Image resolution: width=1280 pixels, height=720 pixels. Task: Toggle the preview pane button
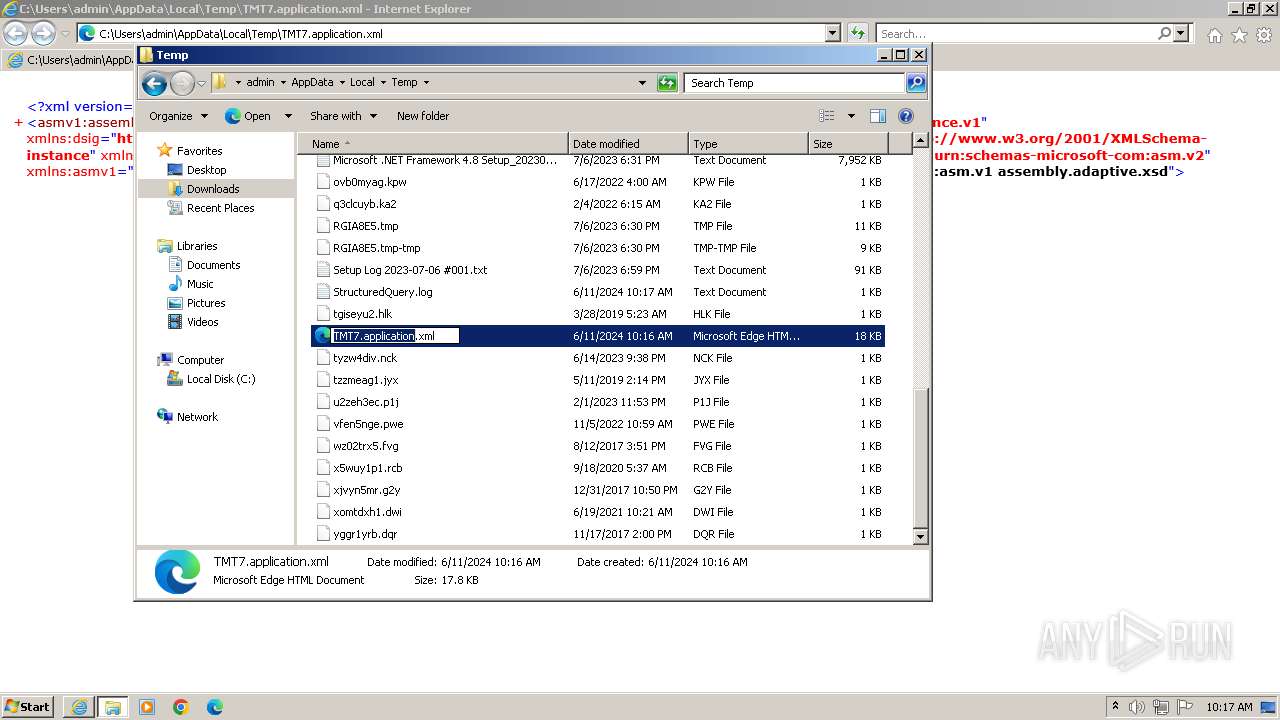click(x=877, y=116)
